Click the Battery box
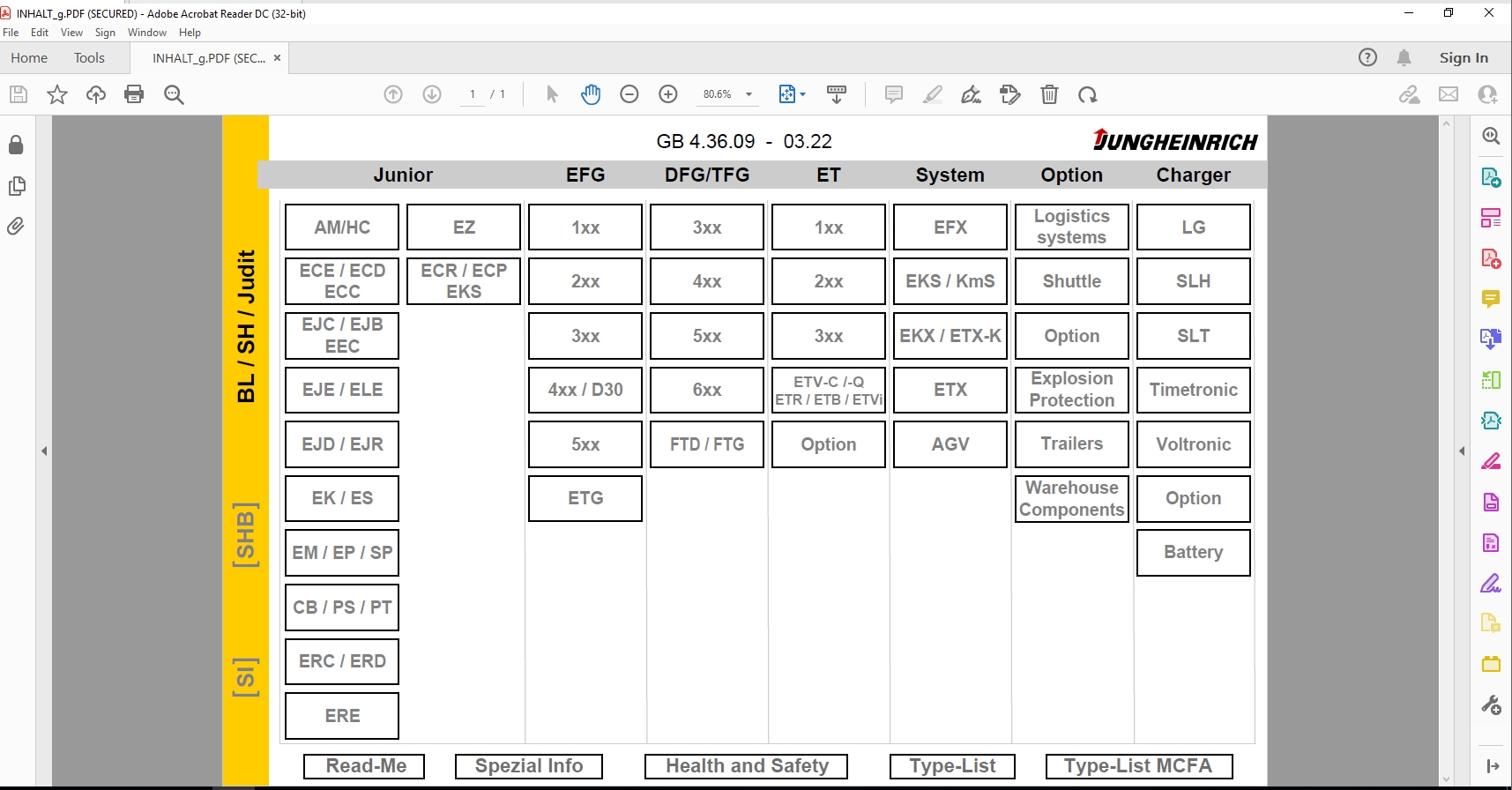This screenshot has width=1512, height=790. point(1194,553)
